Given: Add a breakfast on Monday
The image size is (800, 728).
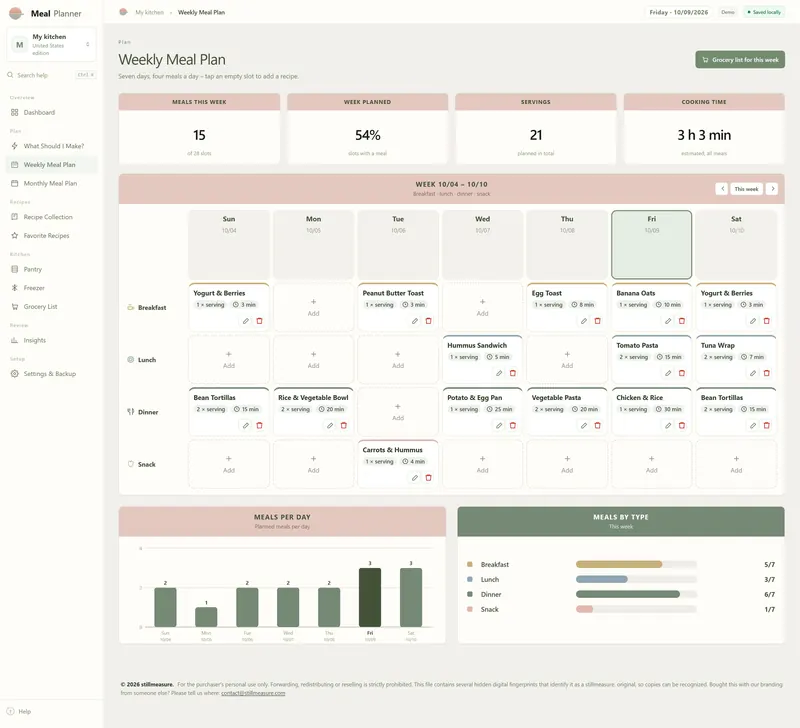Looking at the screenshot, I should pyautogui.click(x=313, y=307).
